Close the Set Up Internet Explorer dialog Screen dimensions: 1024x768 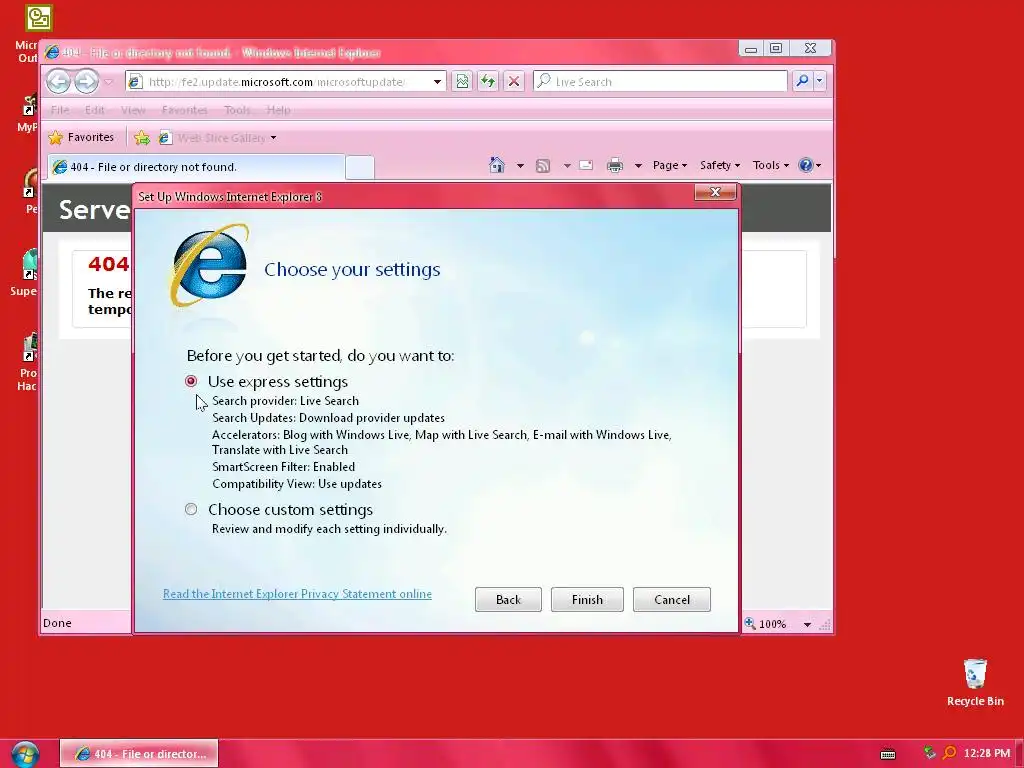(715, 192)
